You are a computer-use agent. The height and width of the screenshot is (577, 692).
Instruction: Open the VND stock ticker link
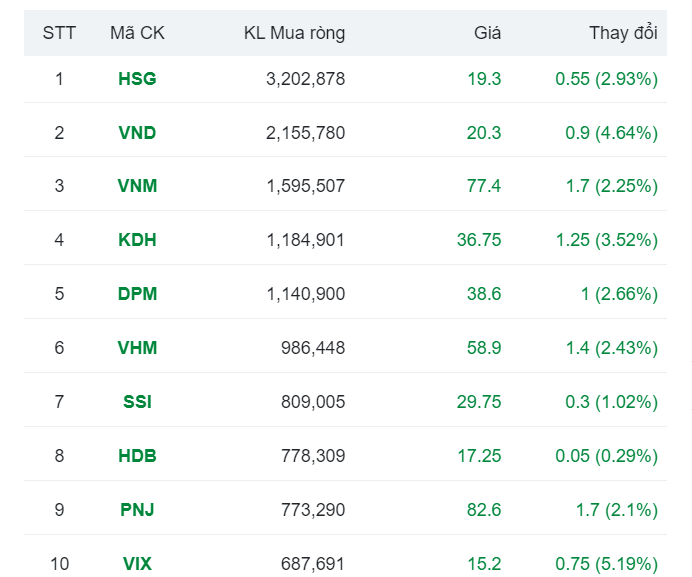[x=137, y=133]
